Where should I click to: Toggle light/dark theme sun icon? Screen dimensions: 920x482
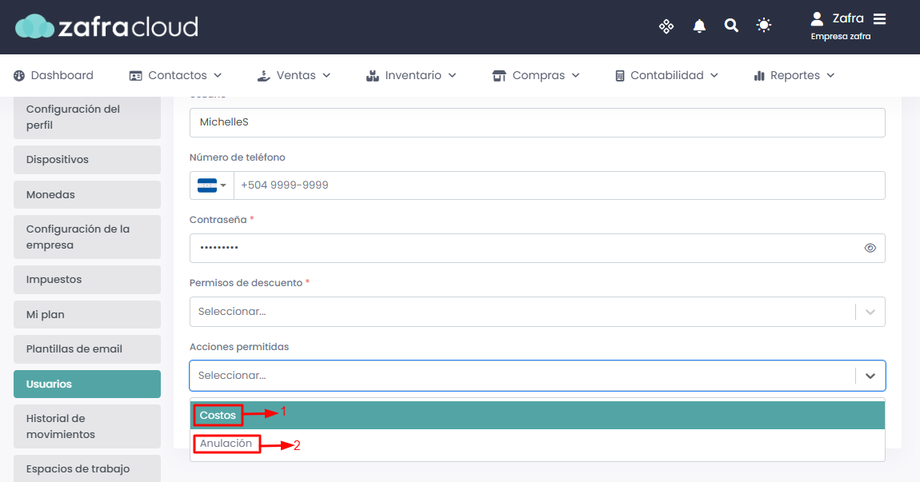(x=763, y=25)
